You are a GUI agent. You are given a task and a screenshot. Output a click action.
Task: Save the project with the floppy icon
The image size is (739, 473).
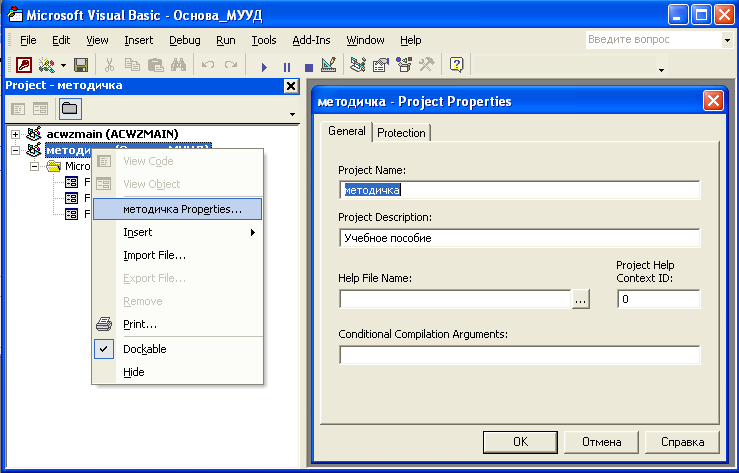point(81,65)
